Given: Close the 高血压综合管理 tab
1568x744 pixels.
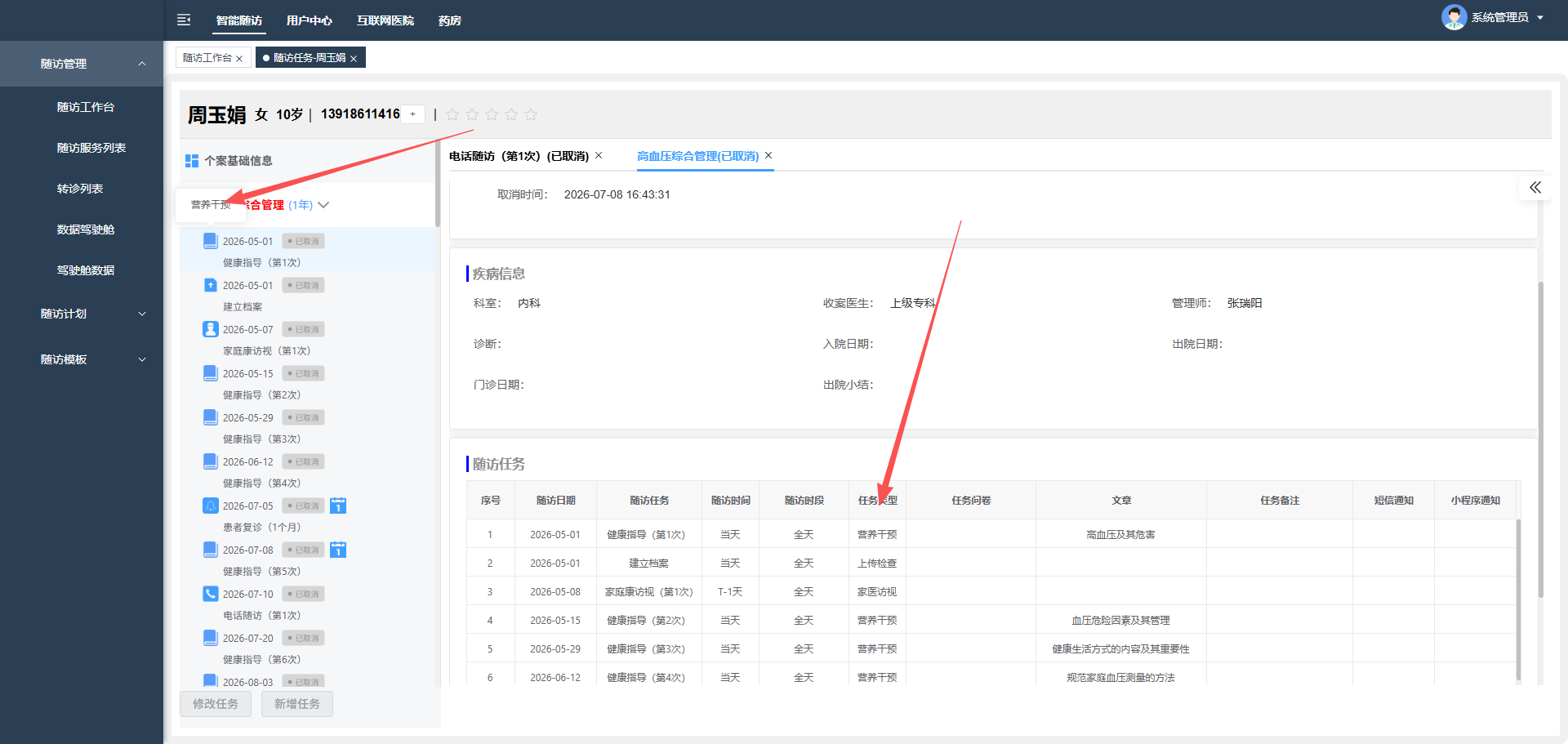Looking at the screenshot, I should click(768, 155).
